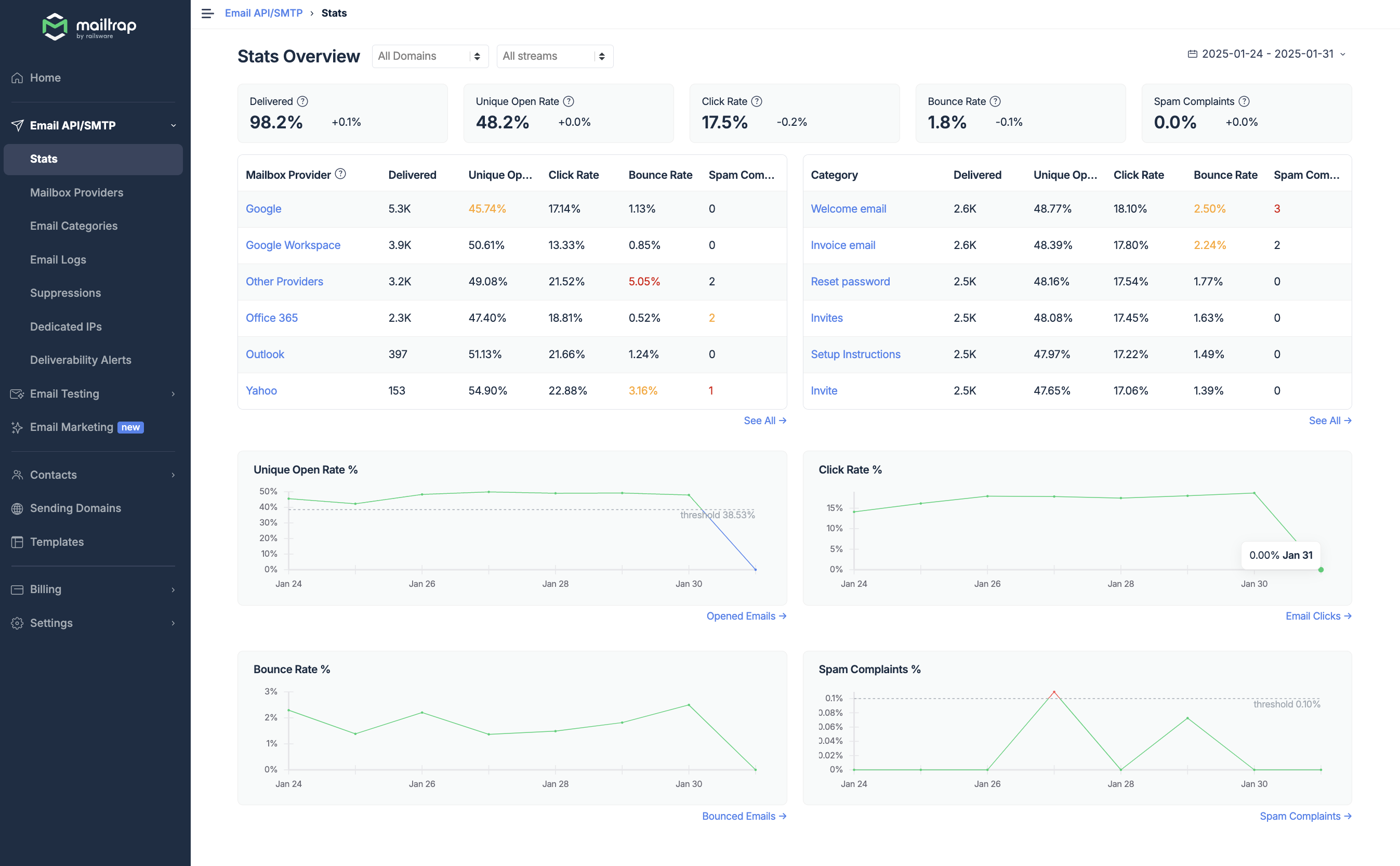The width and height of the screenshot is (1400, 866).
Task: Open Deliverability Alerts in sidebar
Action: point(81,360)
